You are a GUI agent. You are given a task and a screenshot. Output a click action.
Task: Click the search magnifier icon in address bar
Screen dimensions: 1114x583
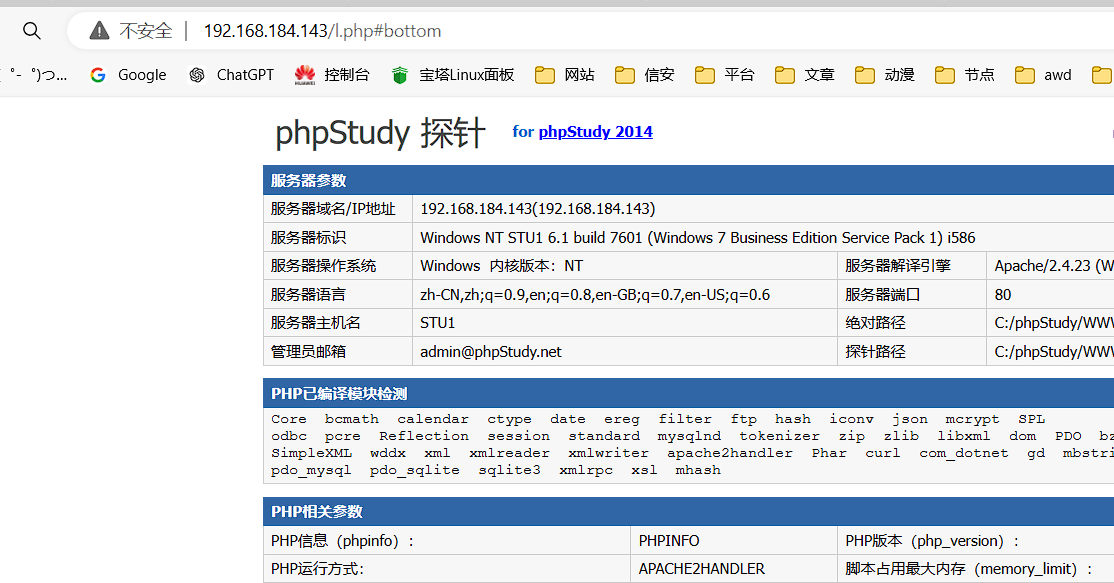click(x=31, y=31)
